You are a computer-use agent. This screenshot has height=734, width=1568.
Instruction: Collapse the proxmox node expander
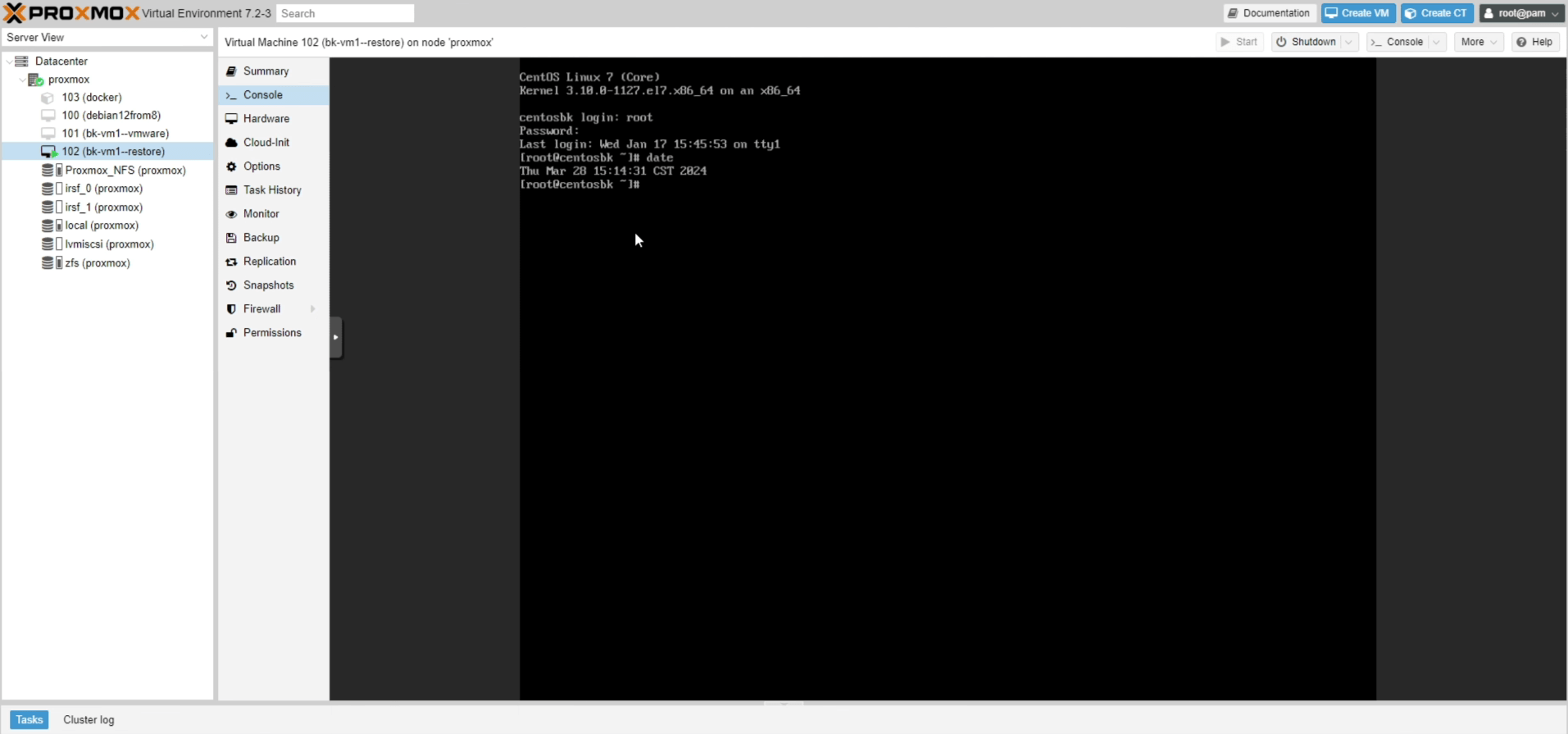coord(22,80)
